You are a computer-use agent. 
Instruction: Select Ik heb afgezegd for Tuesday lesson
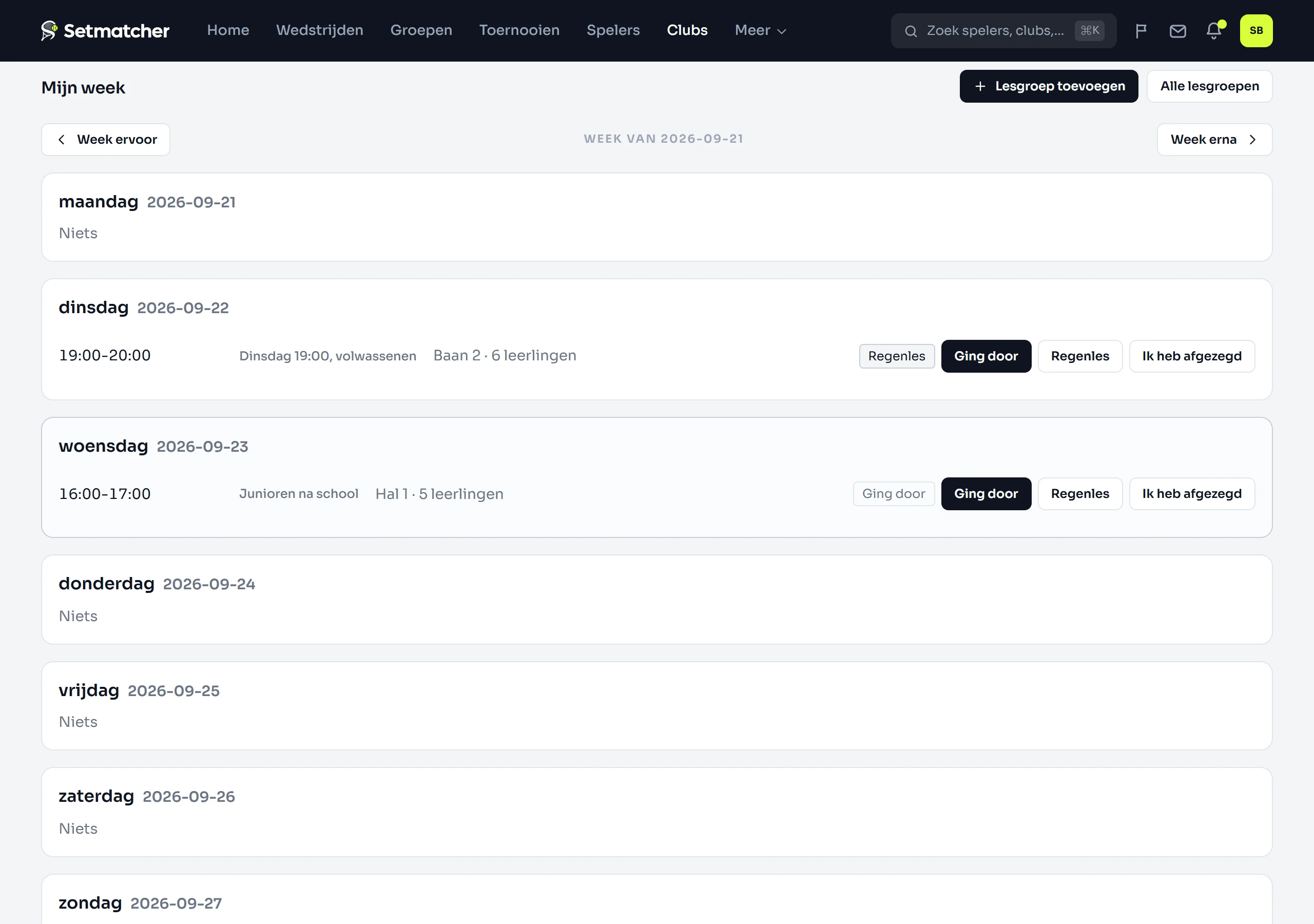1191,356
